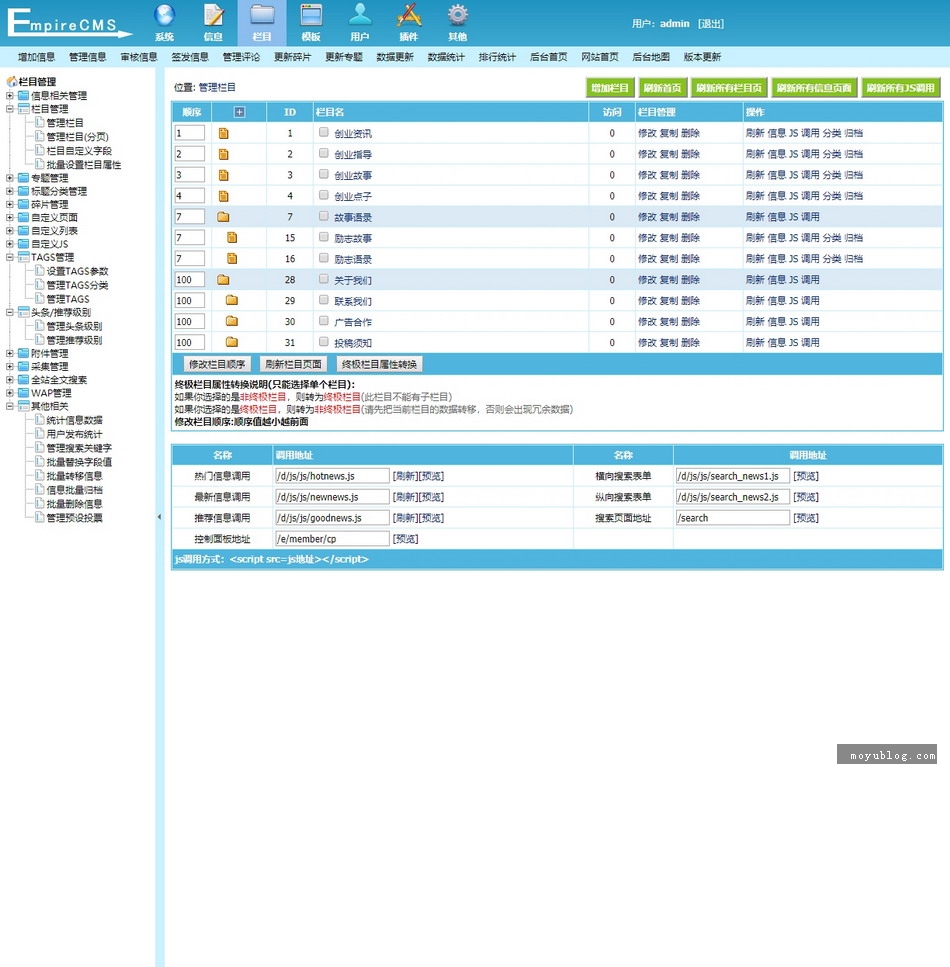Click the 搜索页面地址 input field
The image size is (950, 967).
point(733,518)
